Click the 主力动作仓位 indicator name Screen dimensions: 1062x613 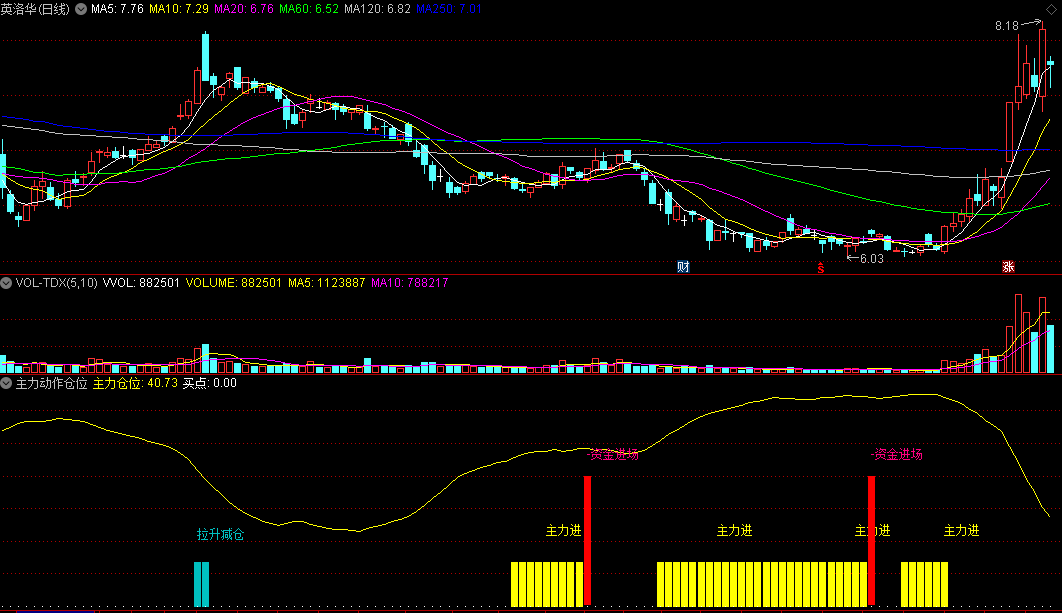point(51,383)
